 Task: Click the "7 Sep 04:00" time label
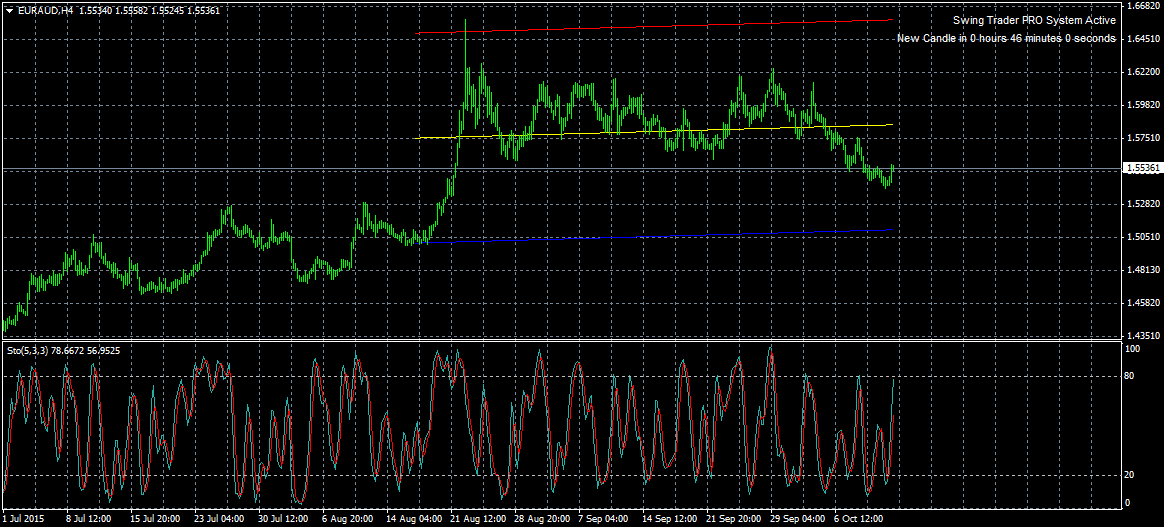click(x=602, y=519)
